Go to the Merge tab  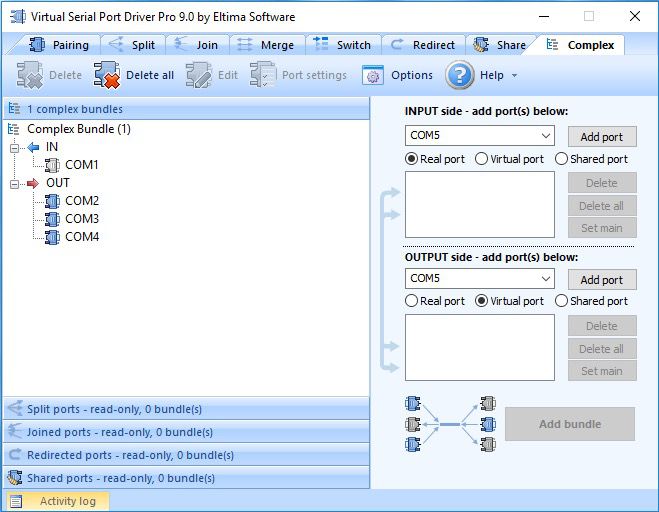[266, 45]
